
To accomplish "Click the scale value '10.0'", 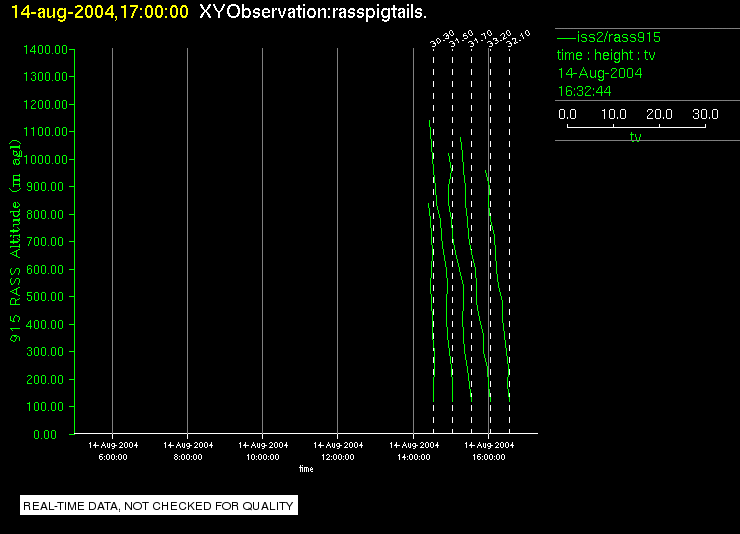I will tap(614, 114).
